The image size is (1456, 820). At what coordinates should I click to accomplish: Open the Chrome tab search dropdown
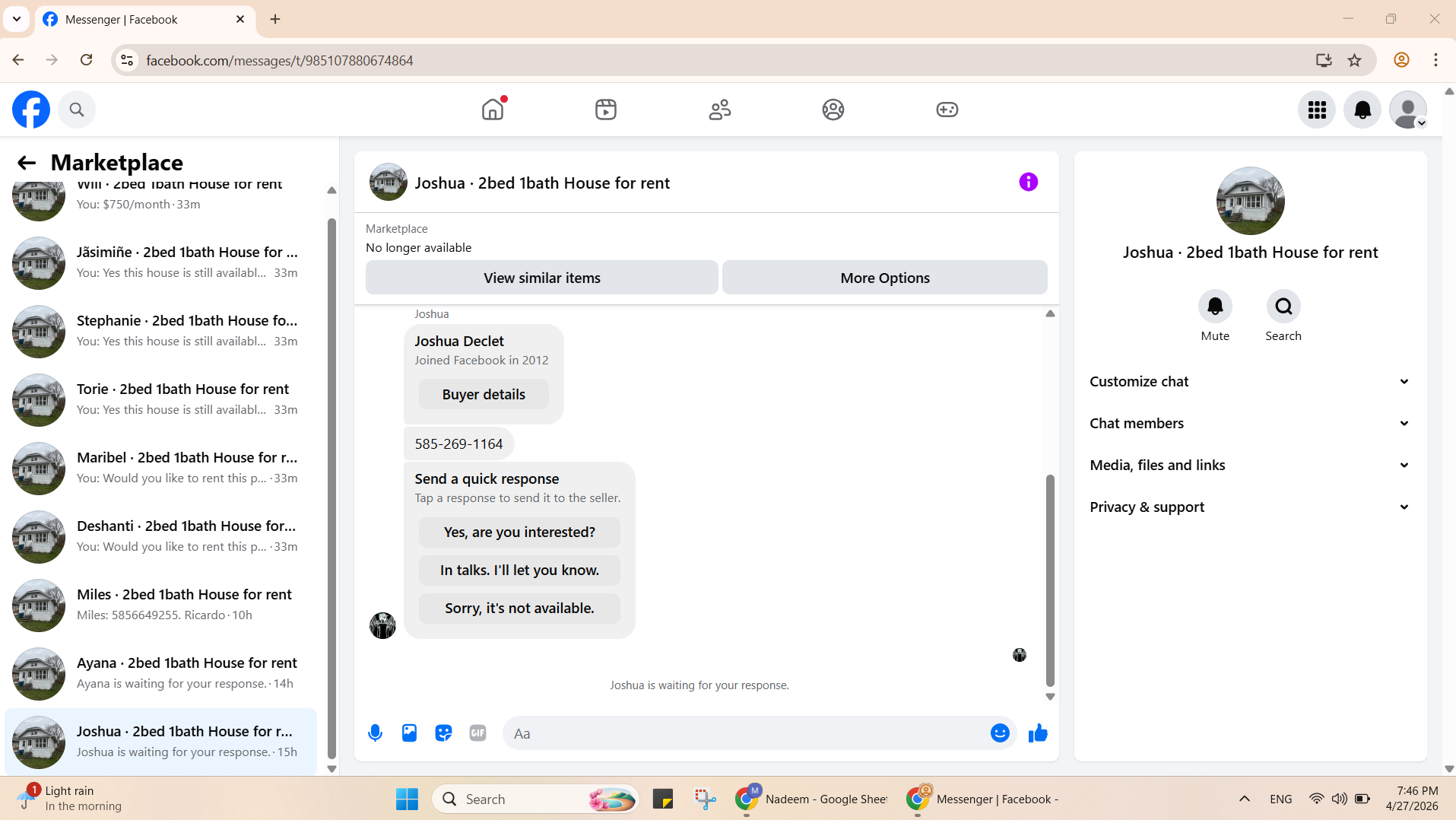point(17,19)
